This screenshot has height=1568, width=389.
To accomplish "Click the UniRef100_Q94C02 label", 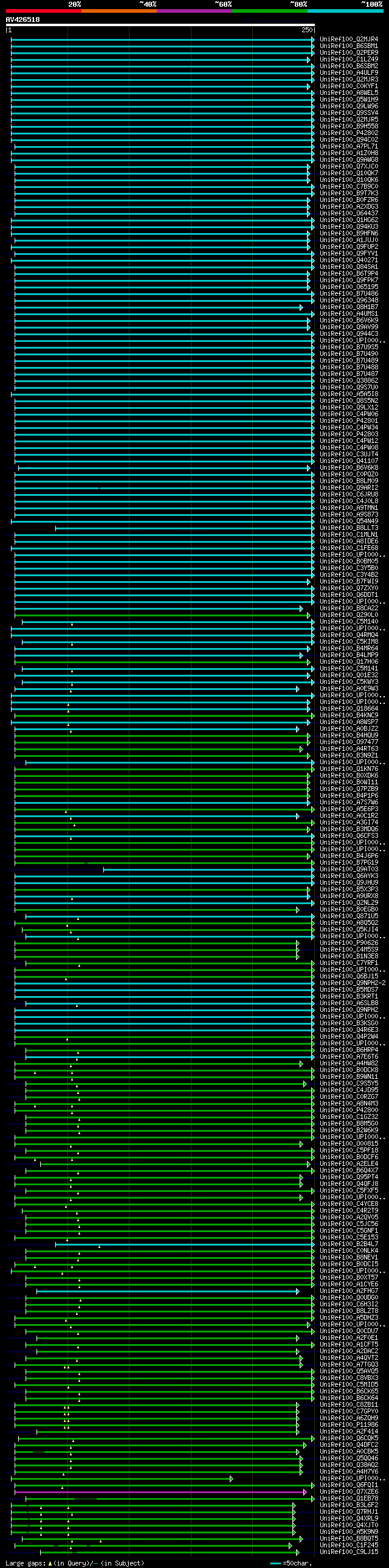I will pos(349,140).
